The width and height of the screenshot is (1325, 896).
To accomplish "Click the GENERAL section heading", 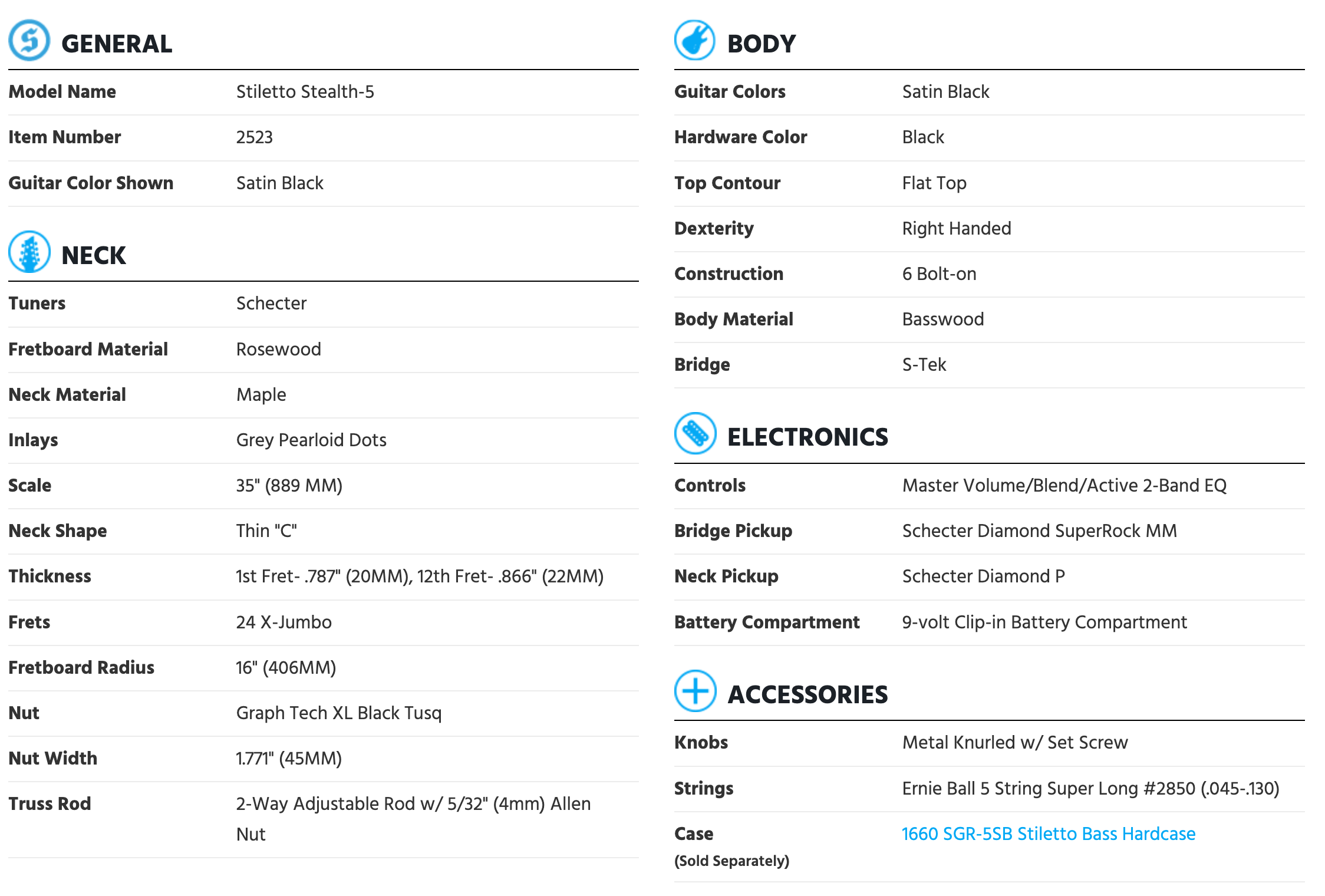I will 117,44.
